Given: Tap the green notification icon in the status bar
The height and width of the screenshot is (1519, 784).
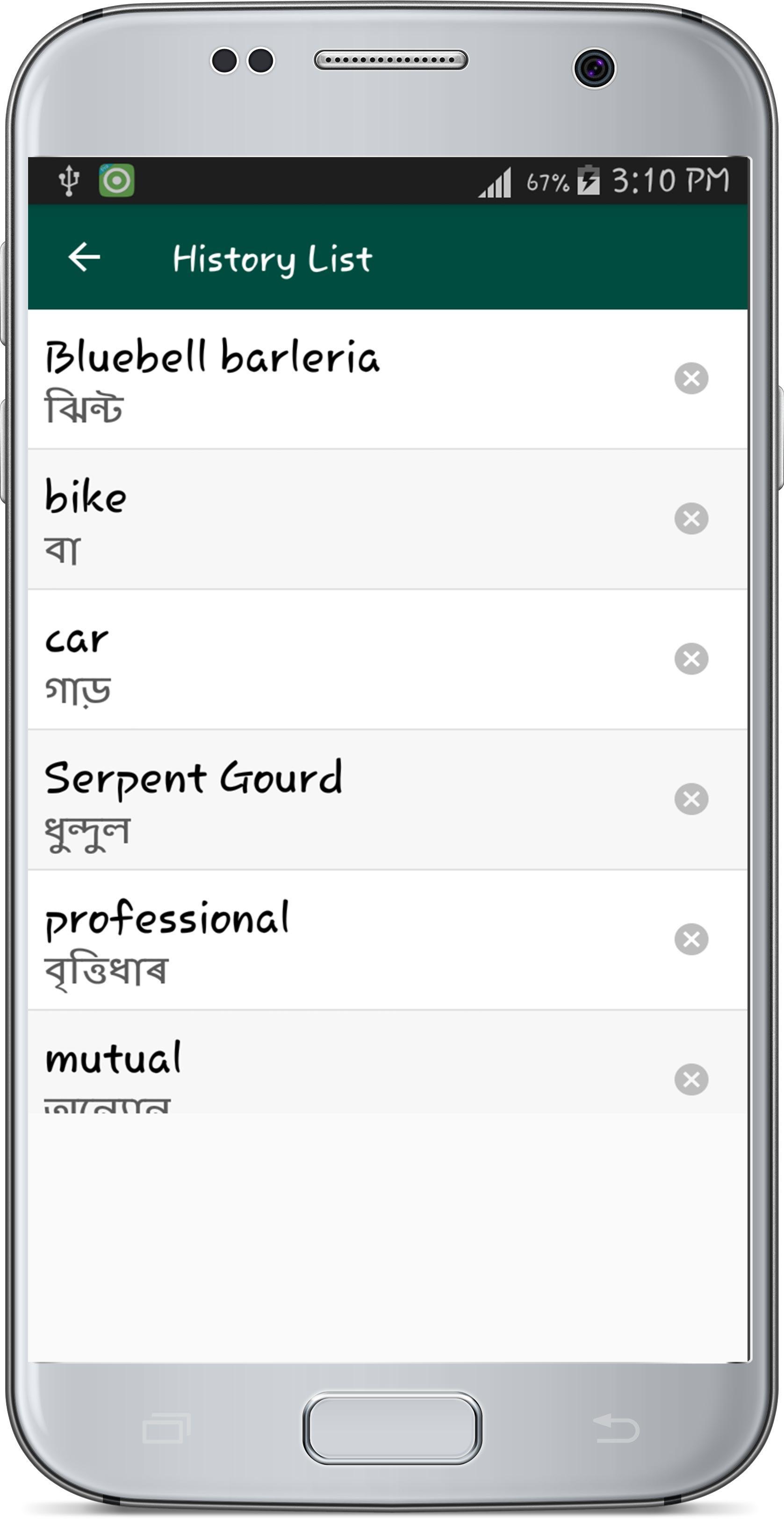Looking at the screenshot, I should click(x=116, y=180).
